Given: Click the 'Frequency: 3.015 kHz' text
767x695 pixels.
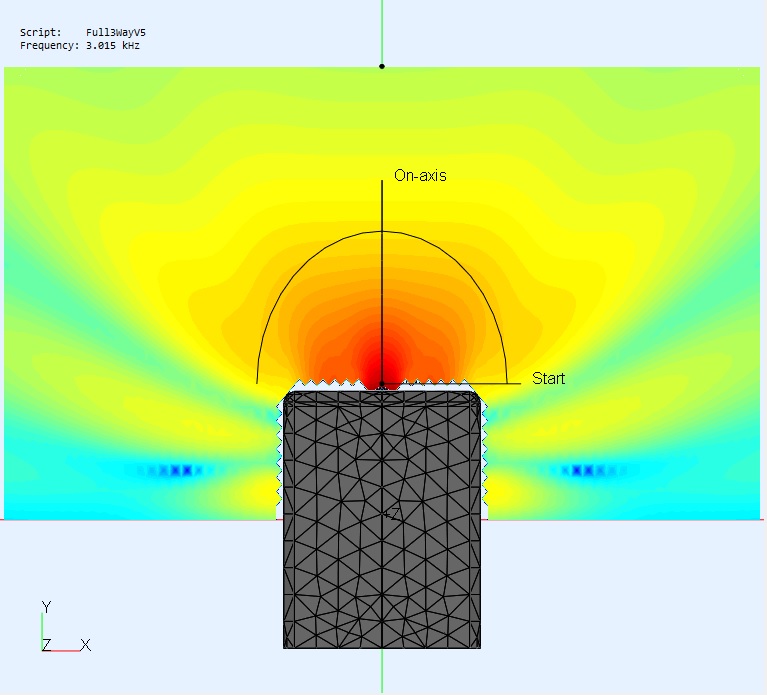Looking at the screenshot, I should [x=80, y=45].
